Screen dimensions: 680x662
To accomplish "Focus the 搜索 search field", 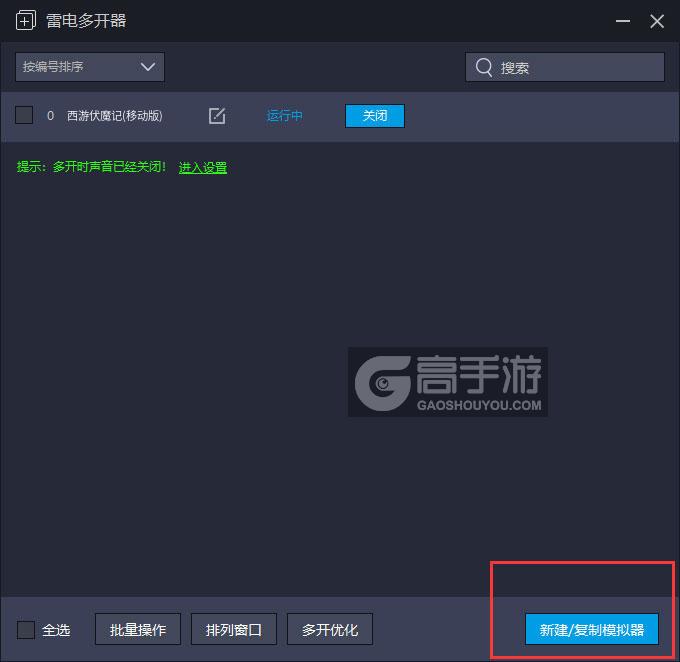I will click(x=565, y=67).
